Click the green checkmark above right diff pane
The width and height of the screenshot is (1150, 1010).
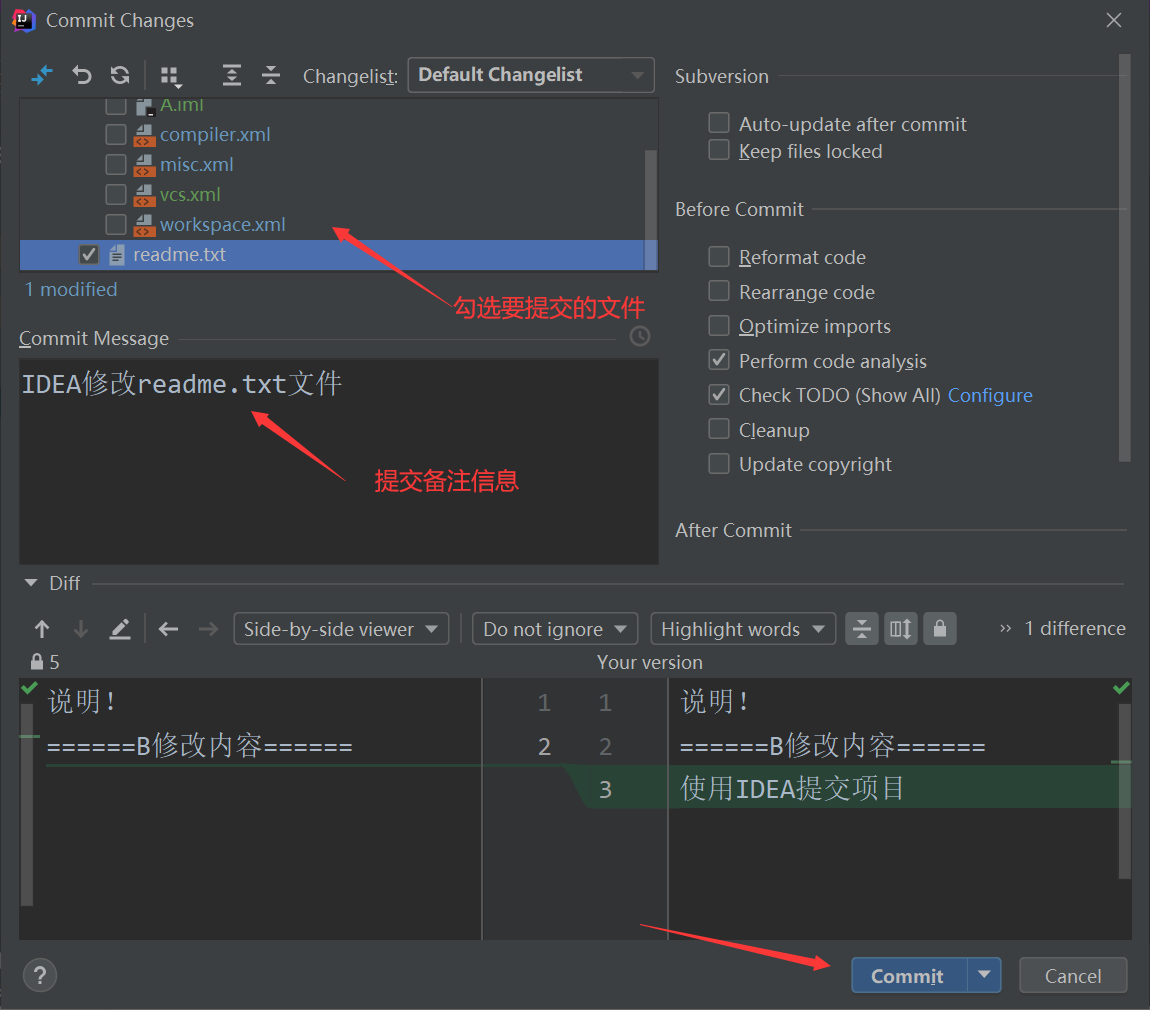pos(1121,688)
